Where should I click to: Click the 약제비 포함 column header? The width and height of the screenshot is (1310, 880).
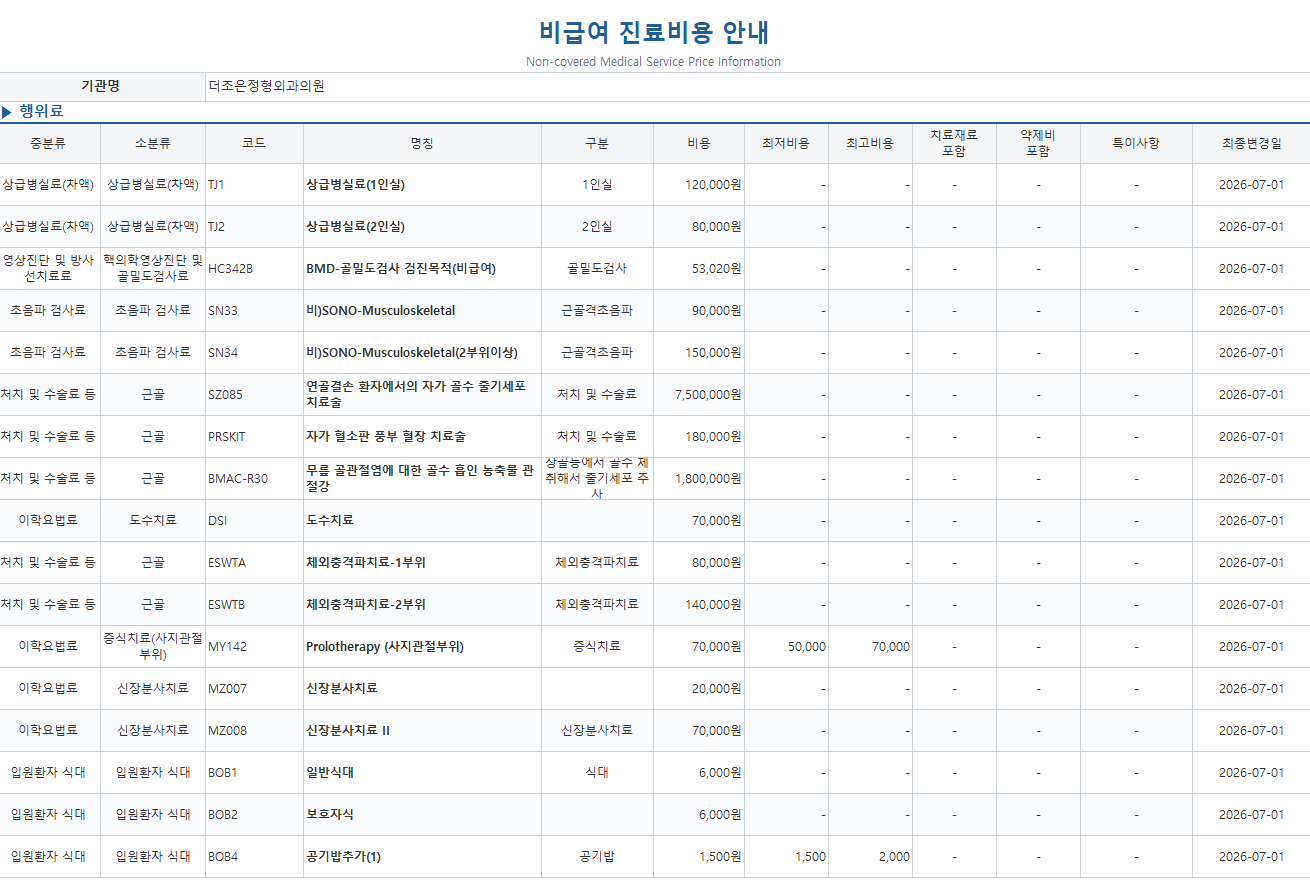(x=1038, y=143)
